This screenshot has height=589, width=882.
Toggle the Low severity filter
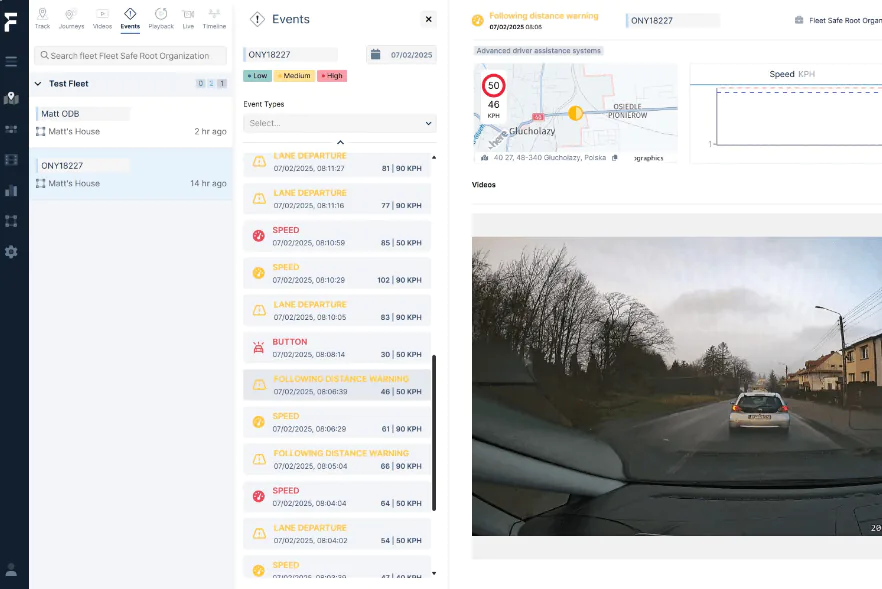pyautogui.click(x=257, y=76)
